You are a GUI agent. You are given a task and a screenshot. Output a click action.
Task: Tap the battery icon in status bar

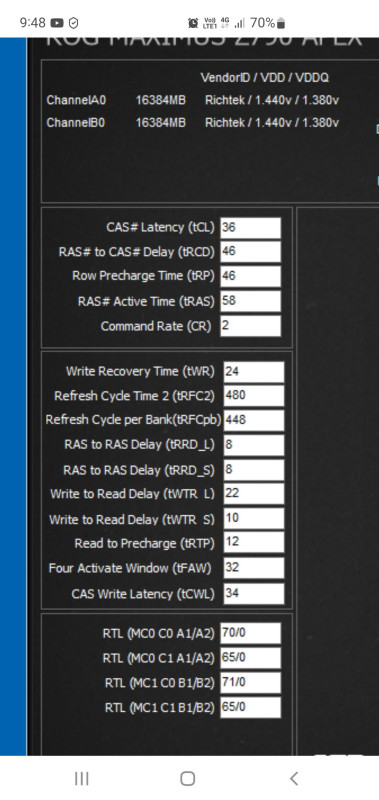tap(281, 23)
